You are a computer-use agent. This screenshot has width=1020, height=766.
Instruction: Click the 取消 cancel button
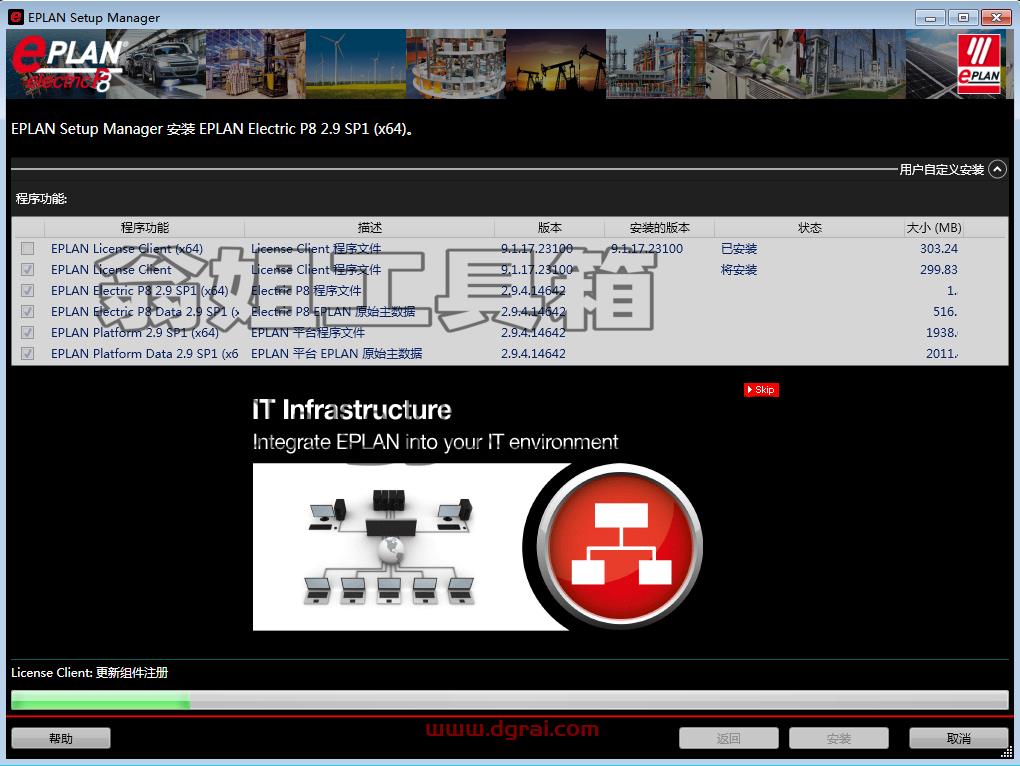959,738
